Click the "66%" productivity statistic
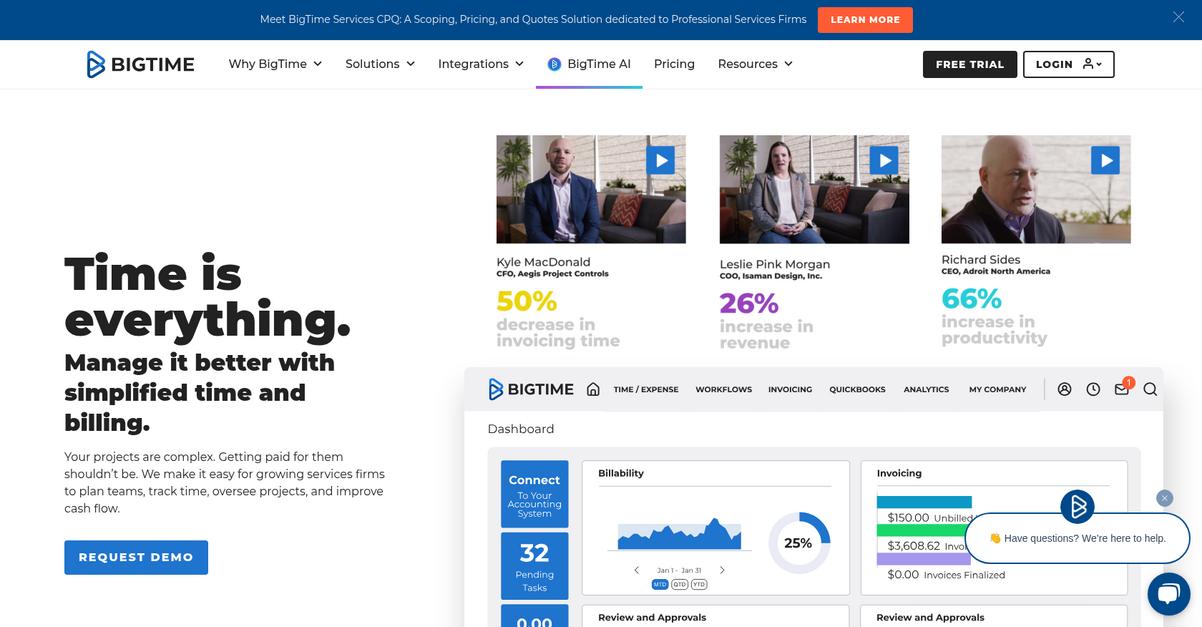 pos(971,298)
